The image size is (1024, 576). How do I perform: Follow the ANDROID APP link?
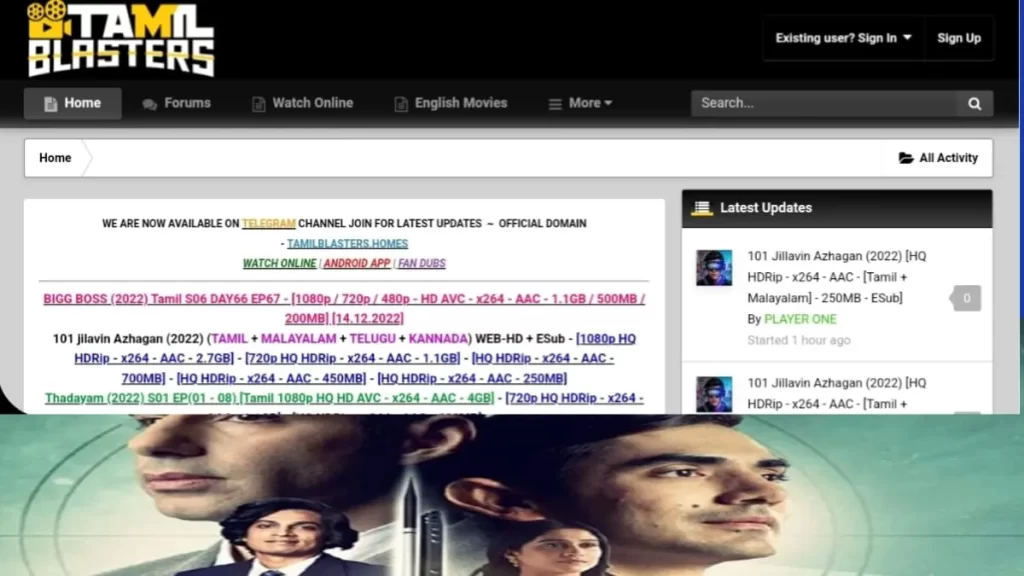[x=357, y=263]
